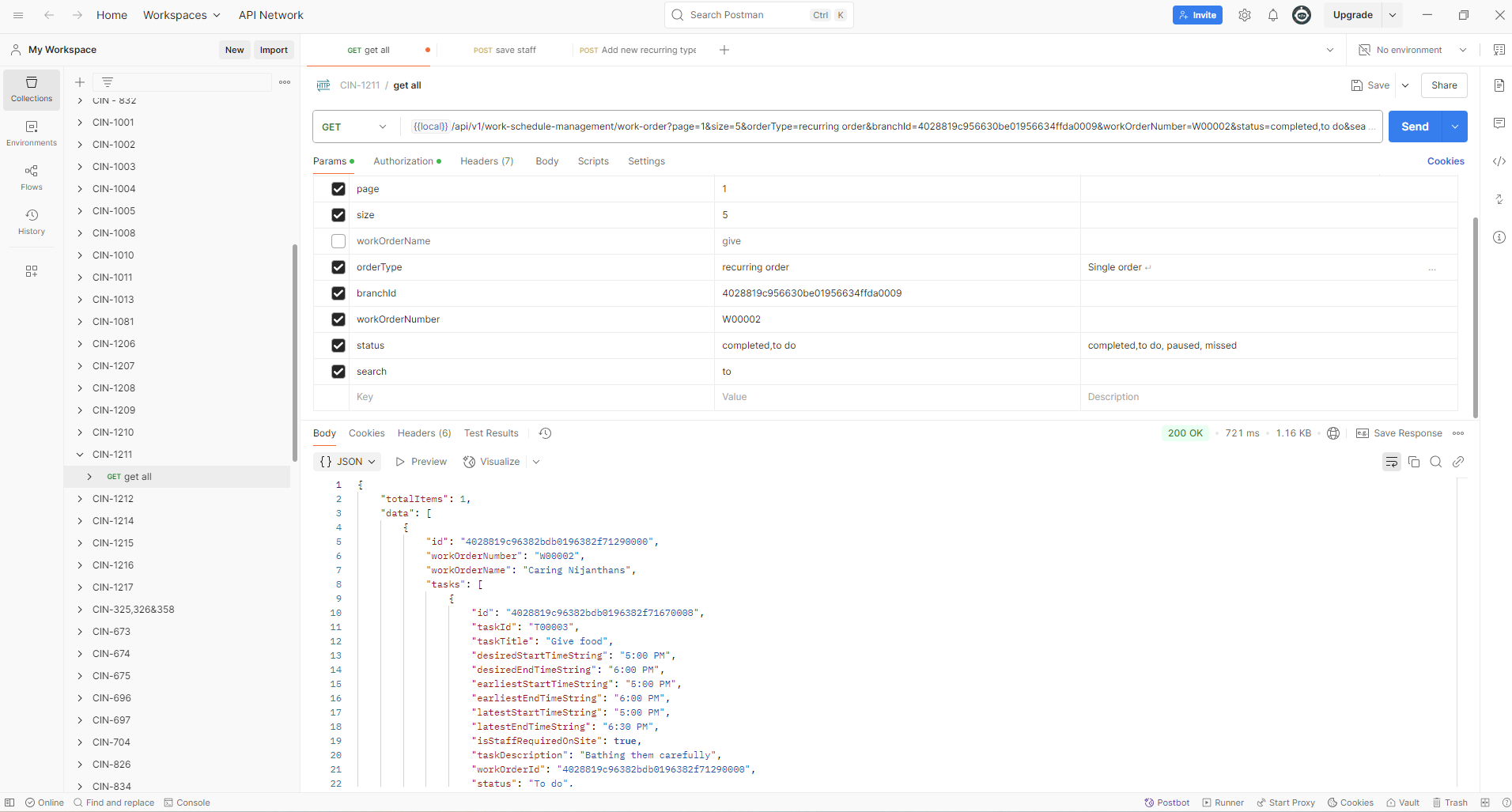Image resolution: width=1512 pixels, height=812 pixels.
Task: Collapse the CIN-1211 collection
Action: click(80, 455)
